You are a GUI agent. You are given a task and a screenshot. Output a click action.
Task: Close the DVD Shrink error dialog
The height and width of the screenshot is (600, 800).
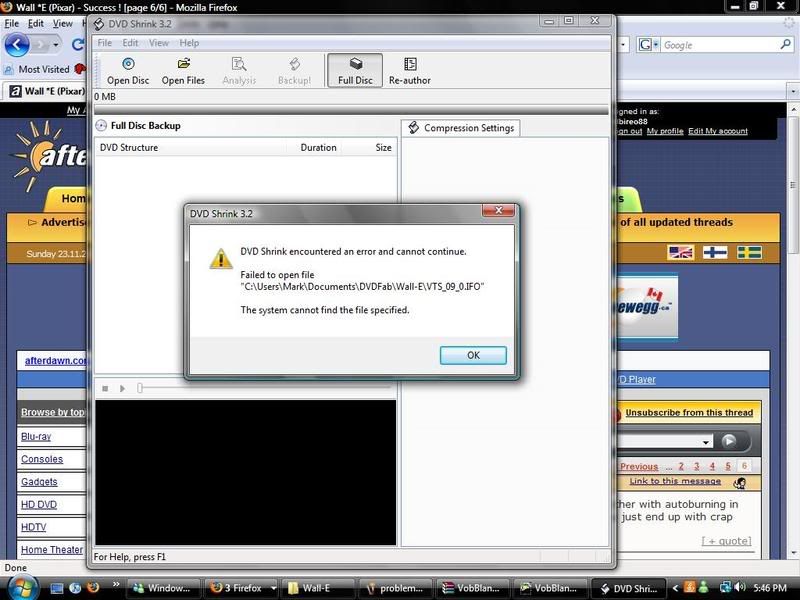click(498, 210)
